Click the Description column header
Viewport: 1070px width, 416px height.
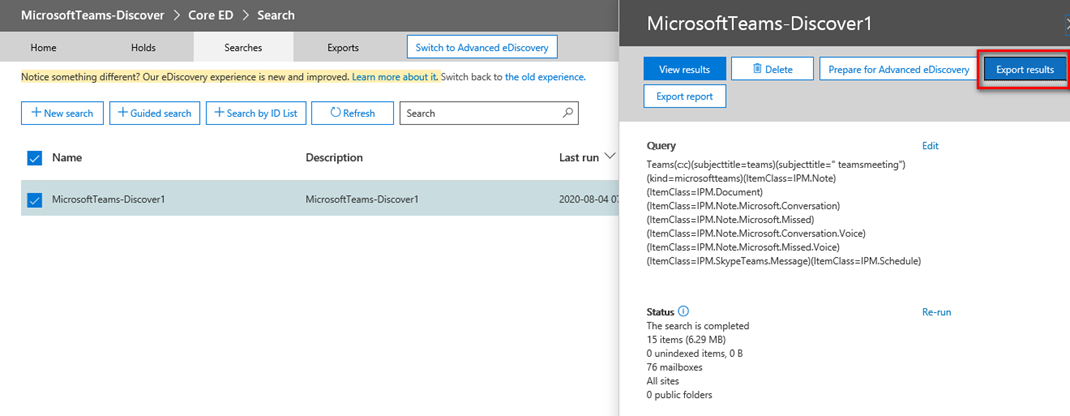[334, 158]
